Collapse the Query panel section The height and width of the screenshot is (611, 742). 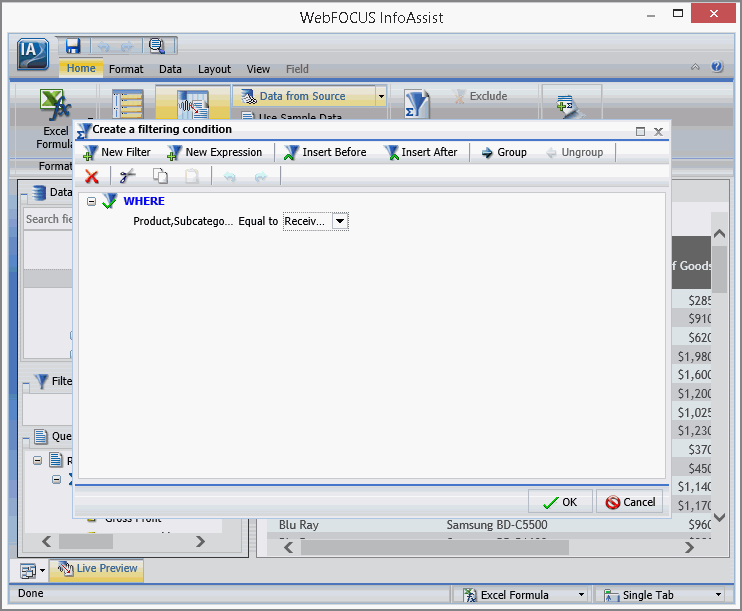(26, 439)
